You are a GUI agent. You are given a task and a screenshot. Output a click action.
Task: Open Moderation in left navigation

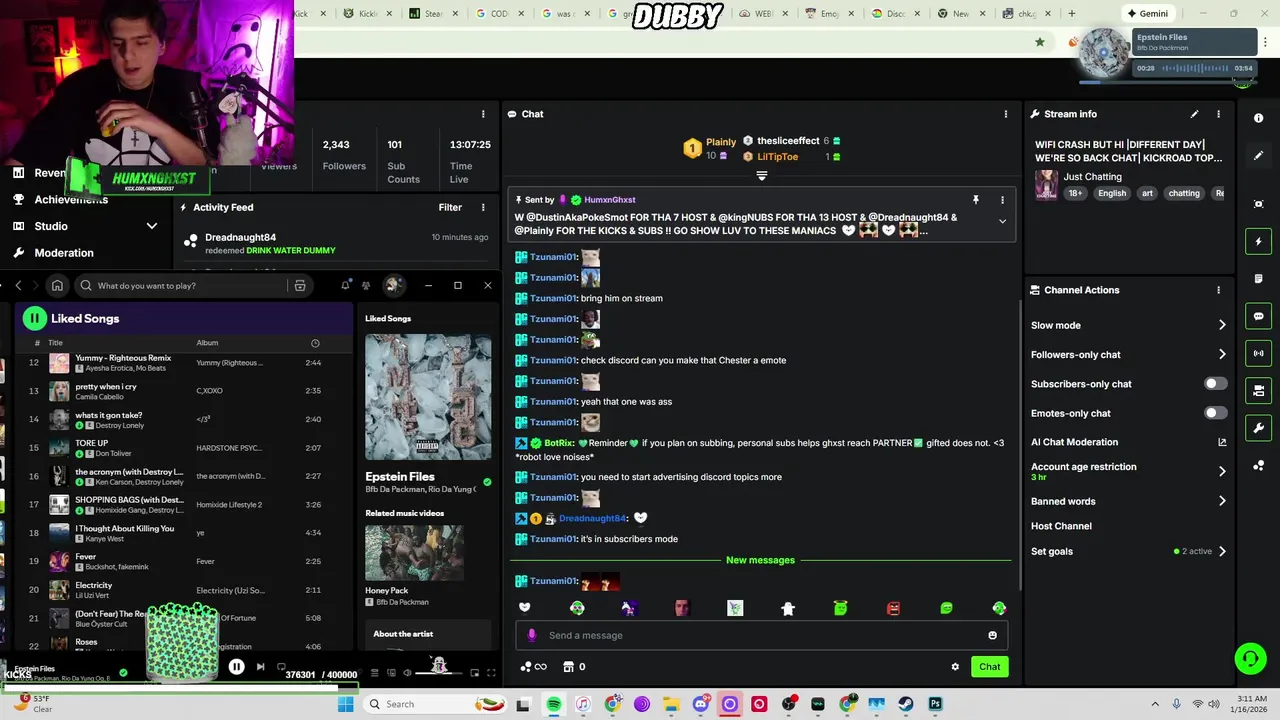[63, 253]
